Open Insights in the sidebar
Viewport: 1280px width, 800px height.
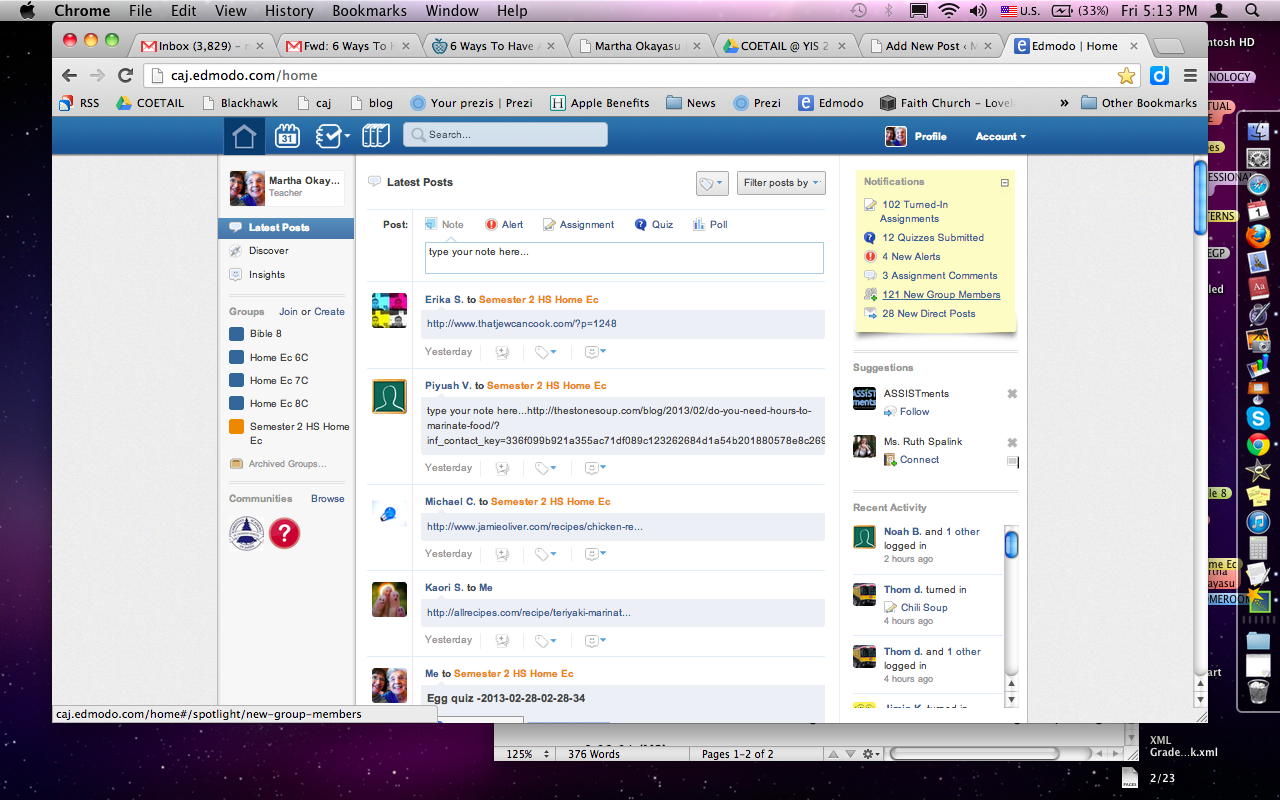(267, 275)
